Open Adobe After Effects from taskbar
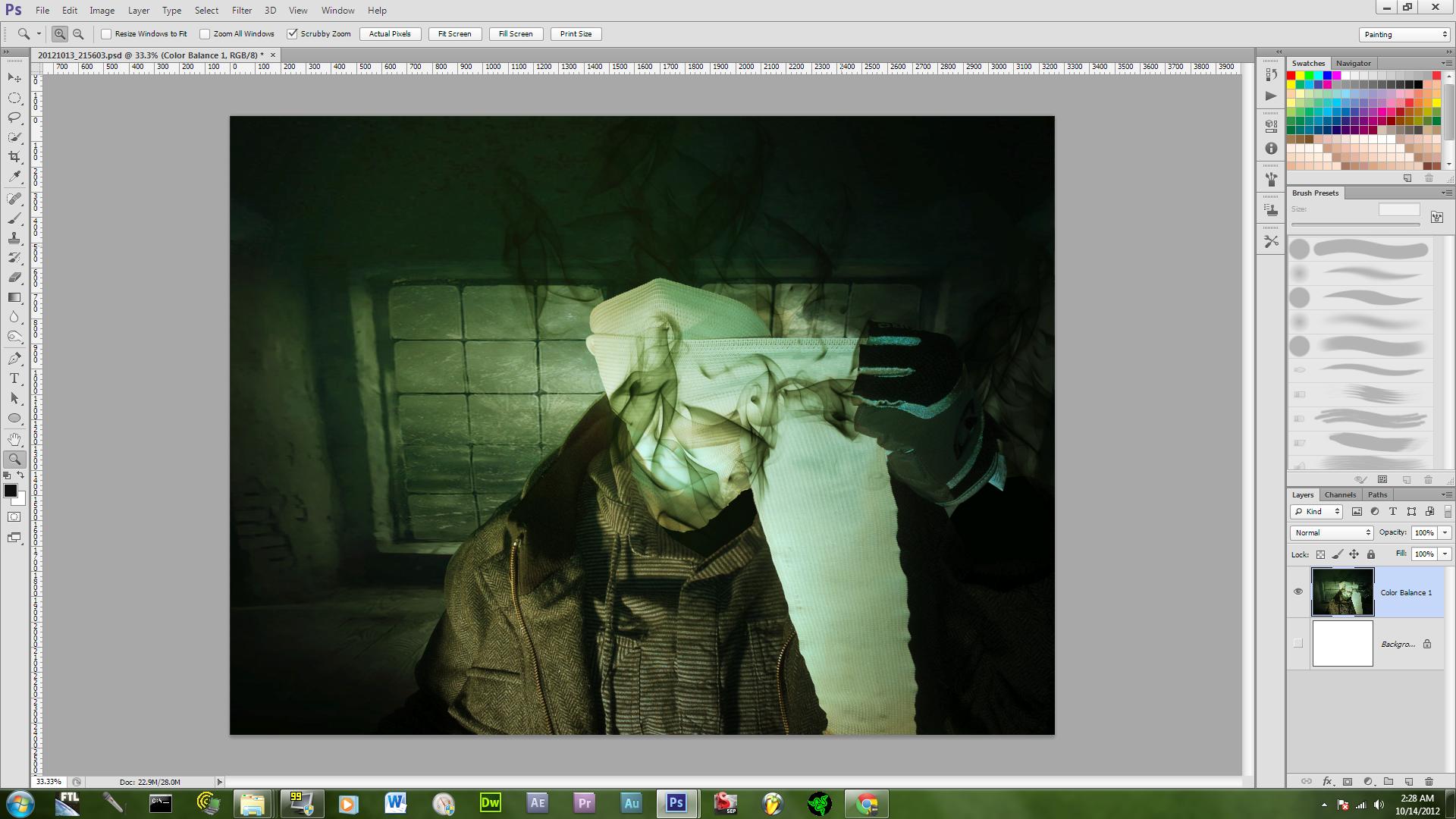Viewport: 1456px width, 819px height. pyautogui.click(x=538, y=803)
